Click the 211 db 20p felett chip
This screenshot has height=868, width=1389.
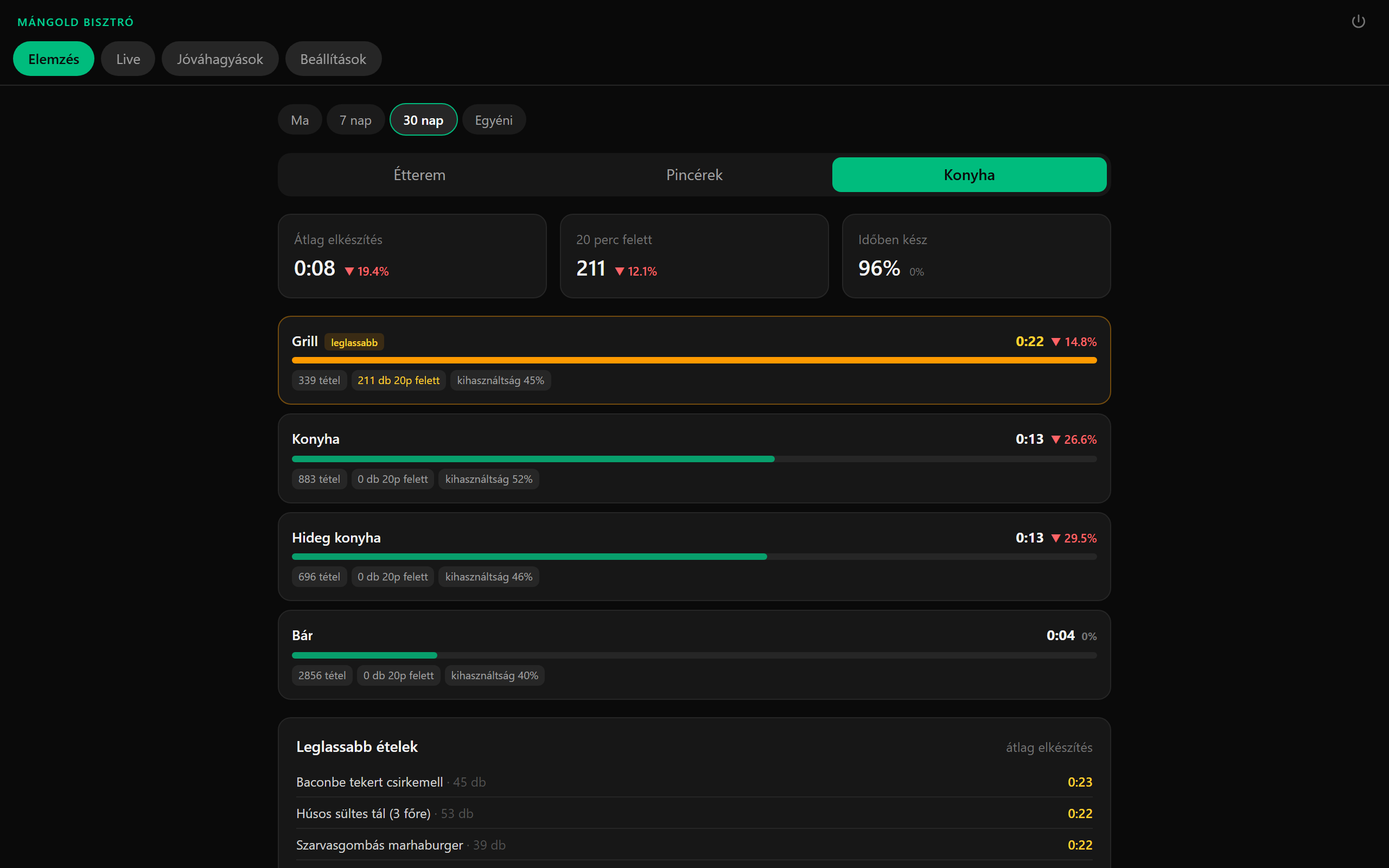click(x=398, y=381)
